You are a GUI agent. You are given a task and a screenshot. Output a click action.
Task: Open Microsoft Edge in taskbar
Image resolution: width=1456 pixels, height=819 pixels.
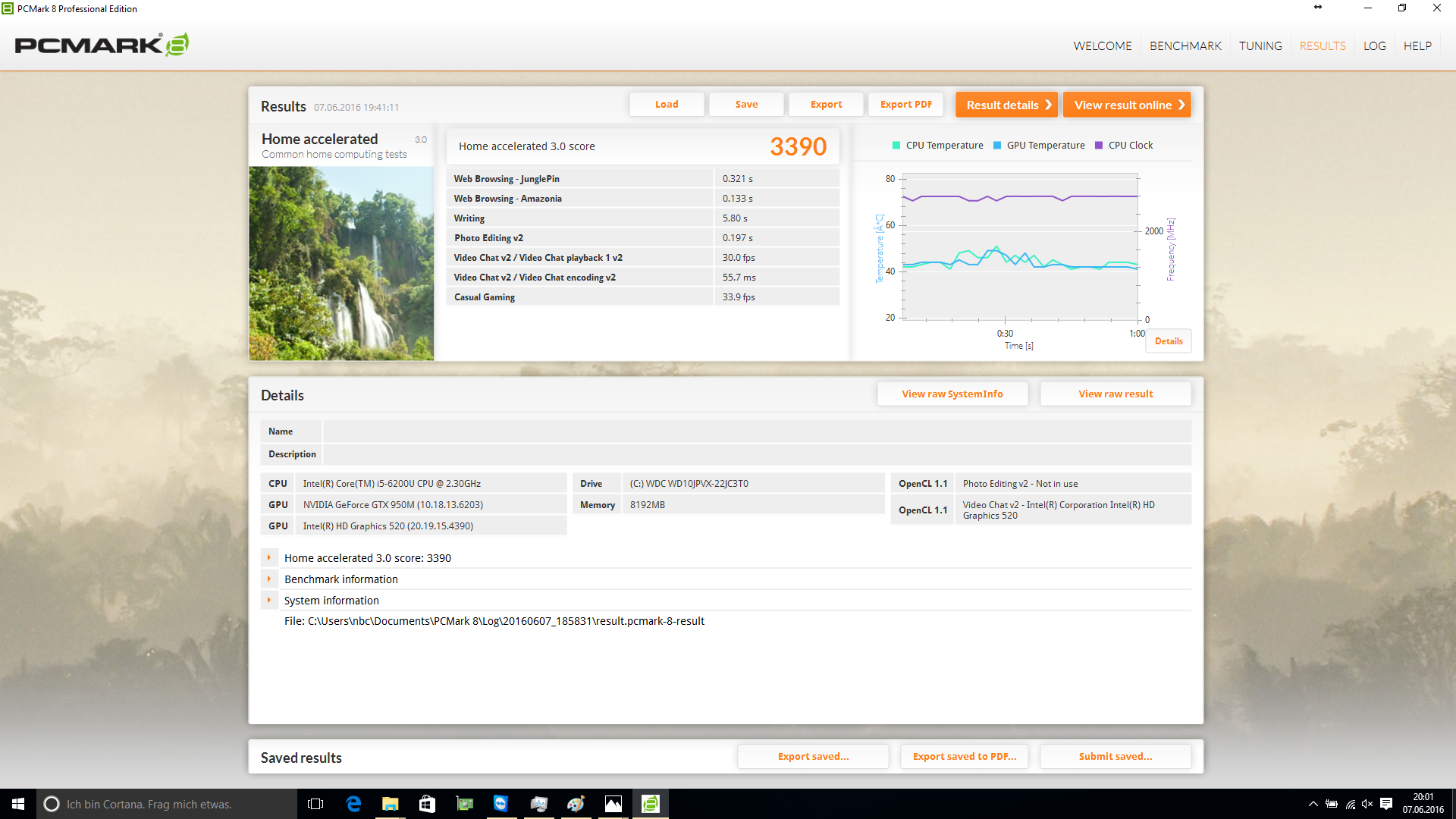353,804
